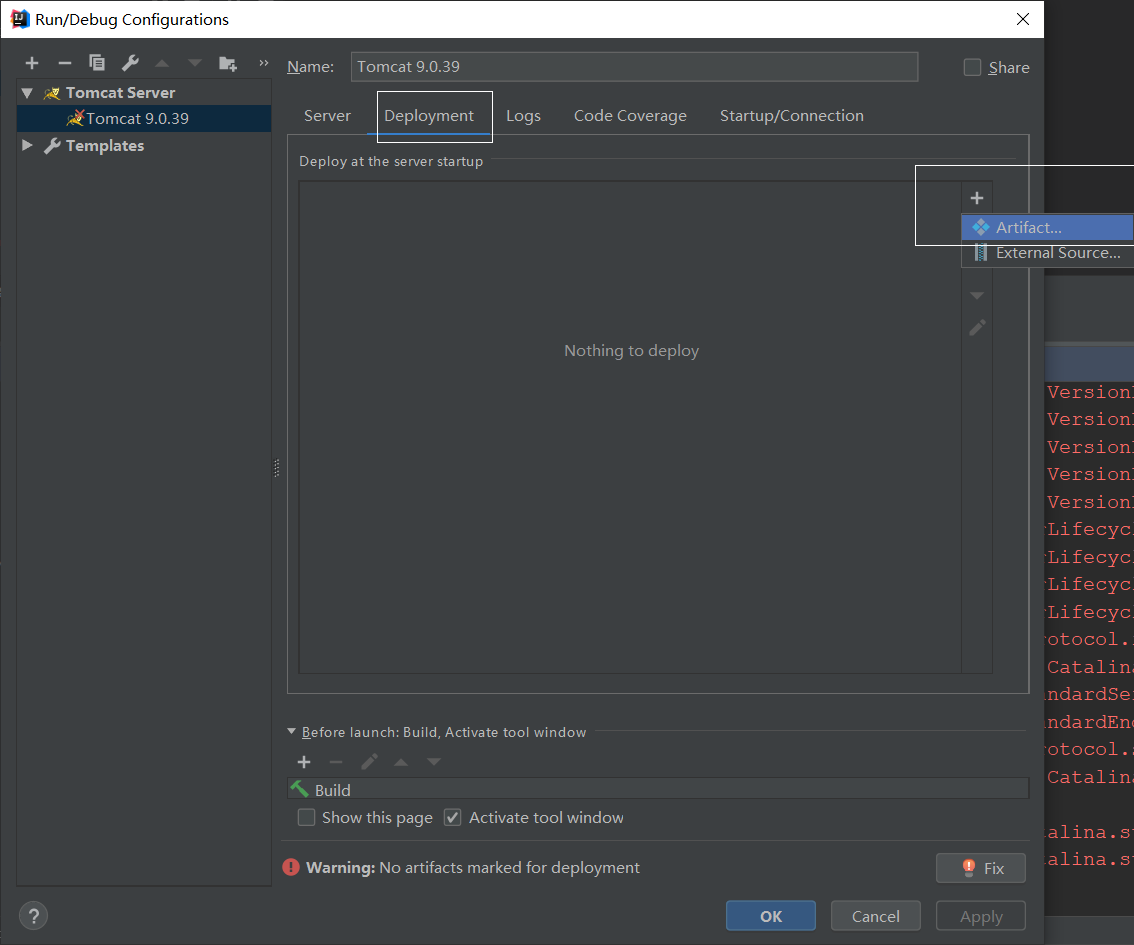Screen dimensions: 1134x945
Task: Close the Run/Debug Configurations dialog
Action: coord(1023,20)
